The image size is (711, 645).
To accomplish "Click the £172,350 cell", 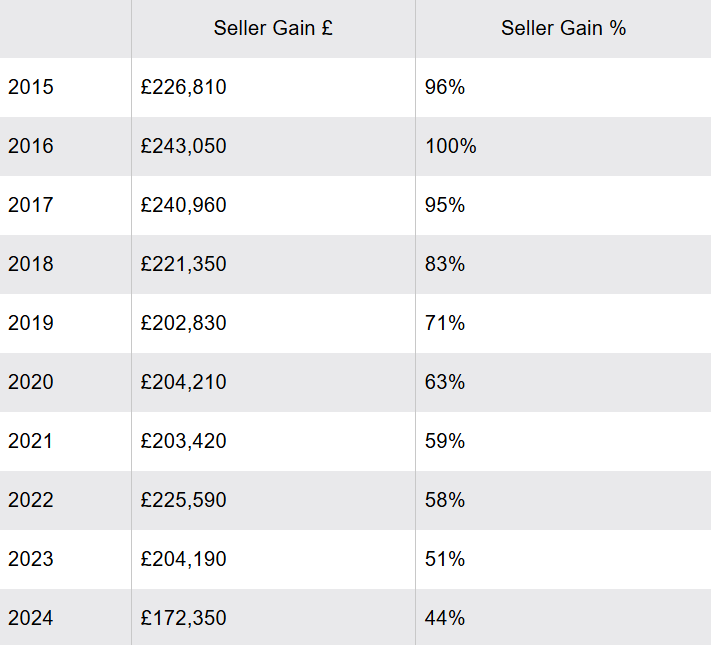I will tap(184, 618).
